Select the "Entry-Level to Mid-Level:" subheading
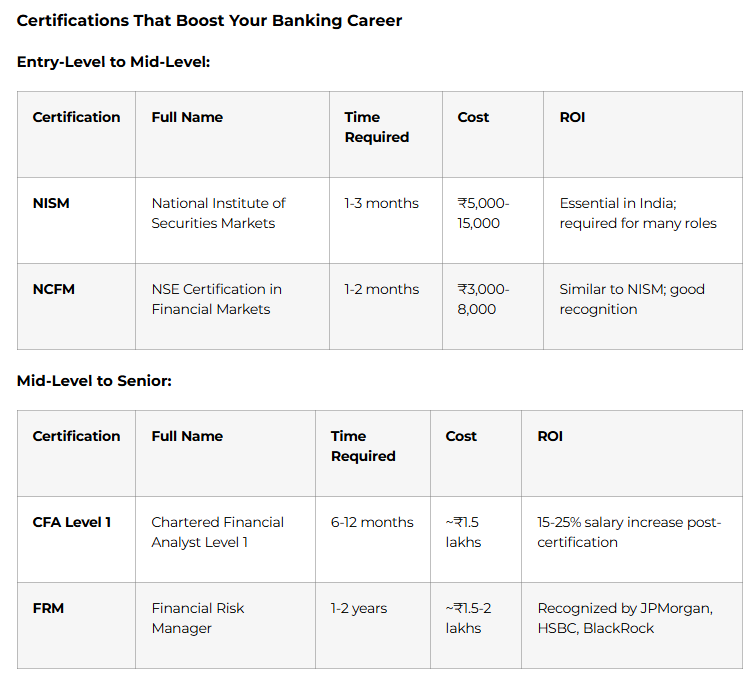 [x=113, y=62]
